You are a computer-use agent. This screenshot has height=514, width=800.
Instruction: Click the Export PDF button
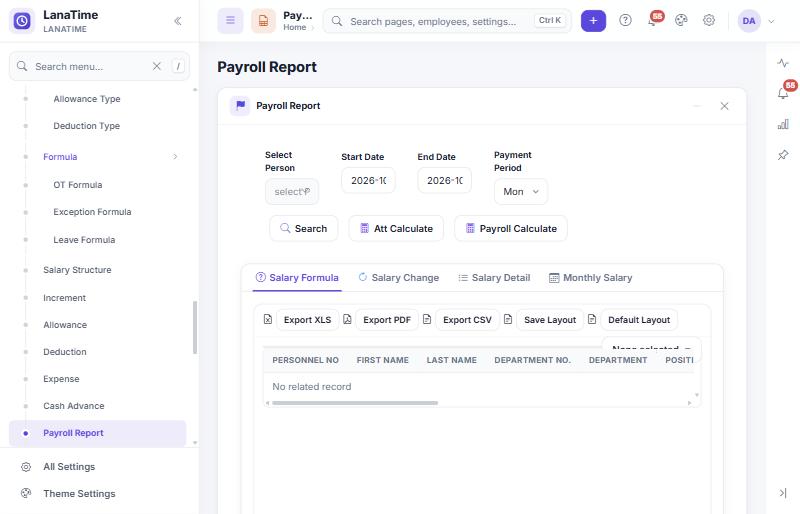(x=387, y=320)
